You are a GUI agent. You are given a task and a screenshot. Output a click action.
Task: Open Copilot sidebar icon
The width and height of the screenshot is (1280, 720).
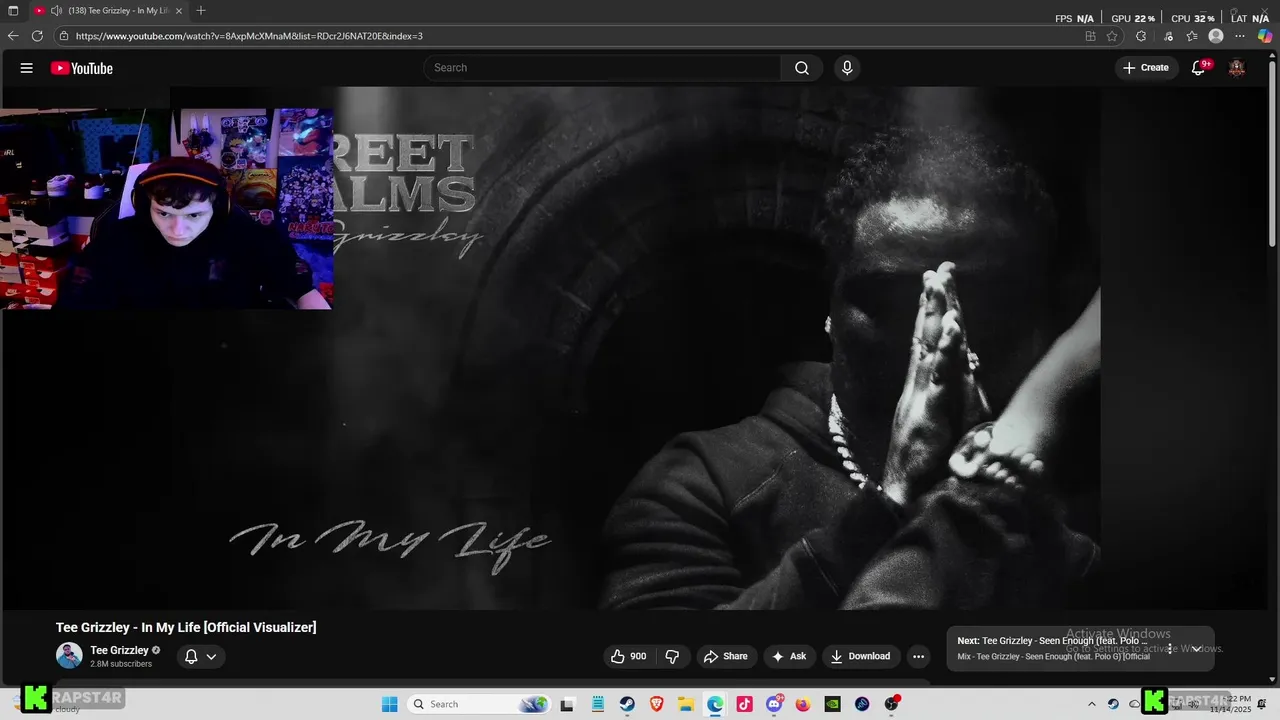[x=1265, y=36]
